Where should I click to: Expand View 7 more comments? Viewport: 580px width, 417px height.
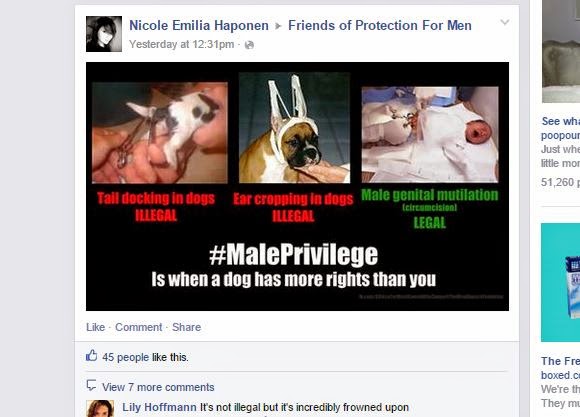158,387
